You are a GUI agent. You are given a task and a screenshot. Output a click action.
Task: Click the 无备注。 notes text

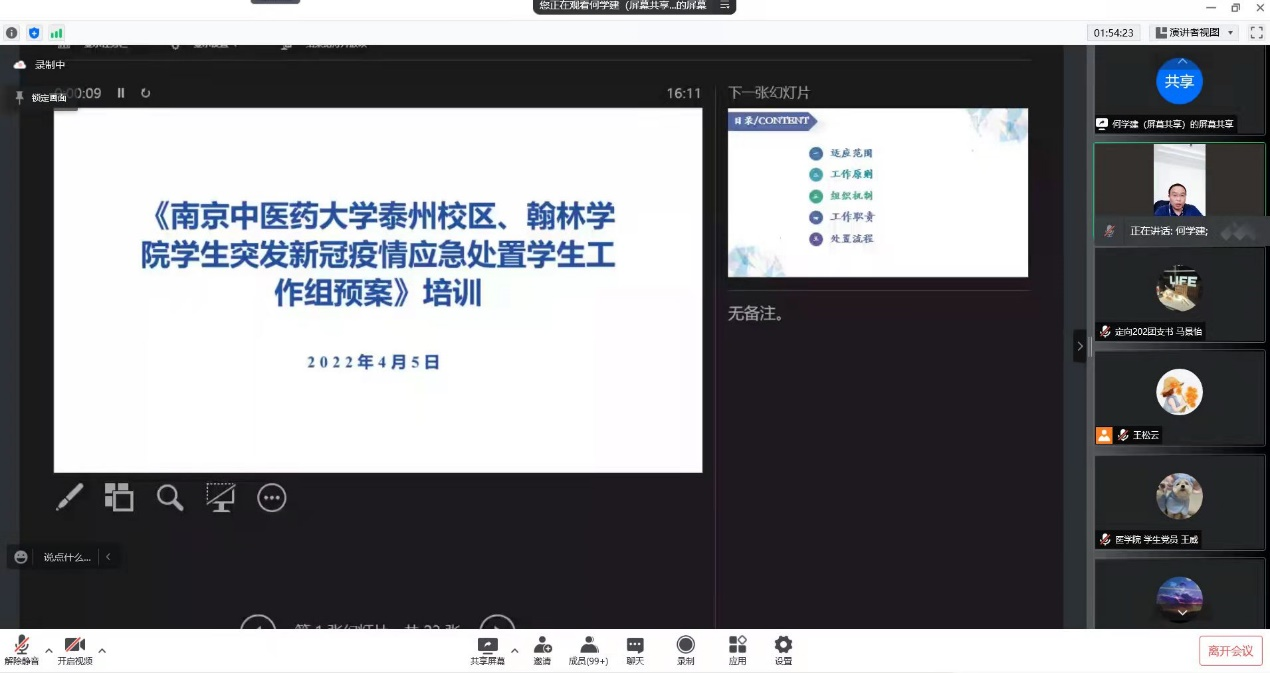tap(756, 314)
